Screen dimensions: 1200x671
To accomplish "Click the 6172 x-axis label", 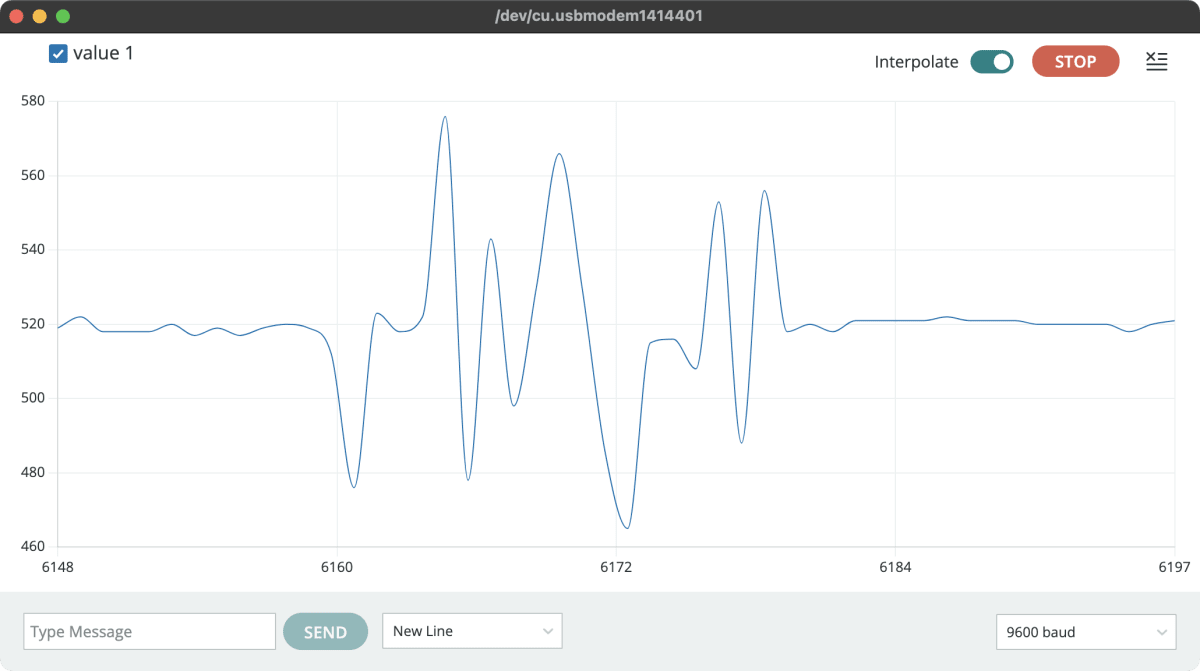I will click(616, 567).
